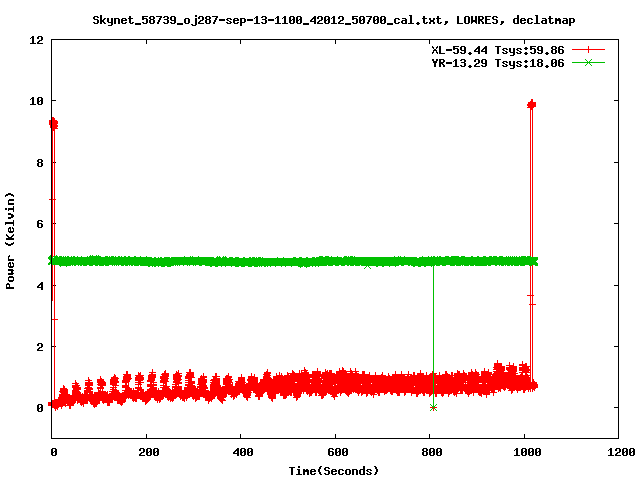This screenshot has width=640, height=480.
Task: Click the 8 tick label on y-axis
Action: click(38, 163)
